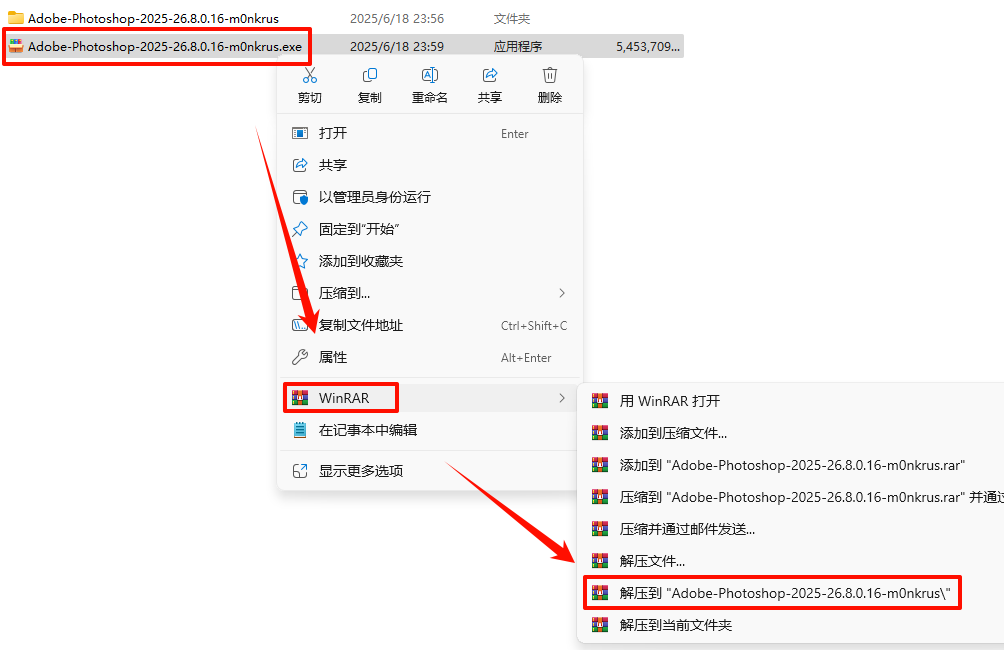Open 显示更多选项 menu entry
1004x650 pixels.
pos(430,471)
